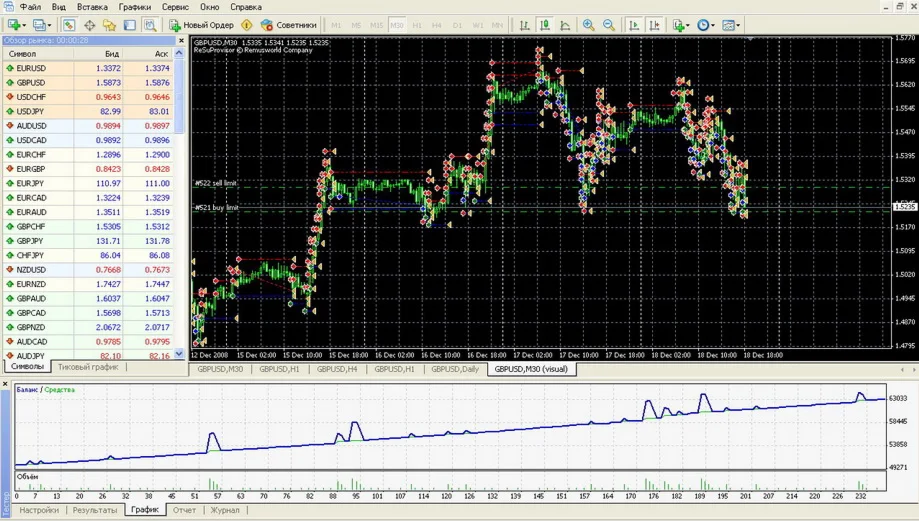Toggle candlestick chart mode
Image resolution: width=919 pixels, height=521 pixels.
coord(545,25)
